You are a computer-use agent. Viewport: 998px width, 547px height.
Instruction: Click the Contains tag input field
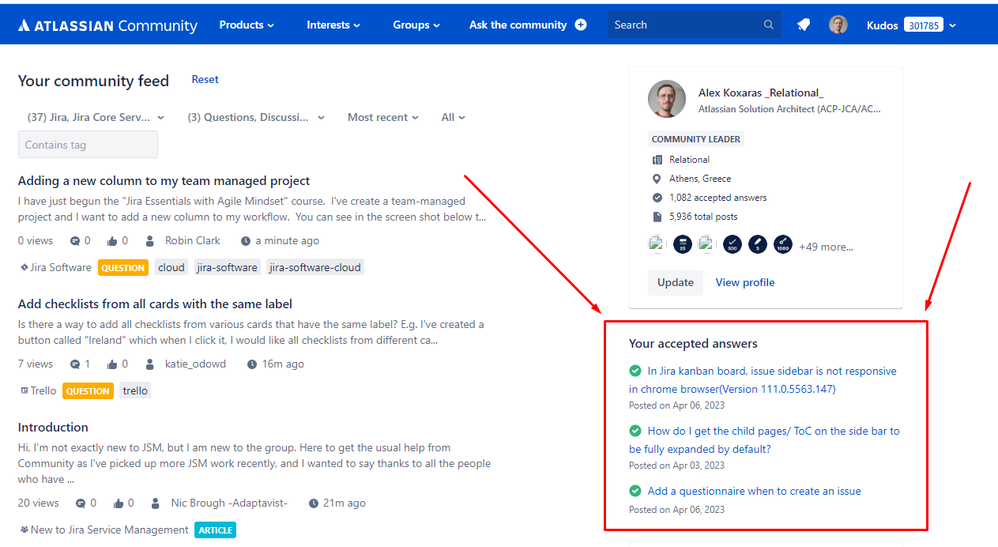[x=88, y=145]
